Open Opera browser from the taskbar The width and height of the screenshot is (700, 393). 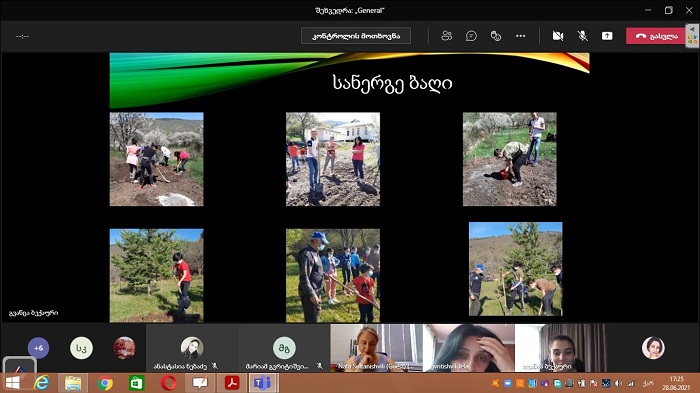coord(168,383)
